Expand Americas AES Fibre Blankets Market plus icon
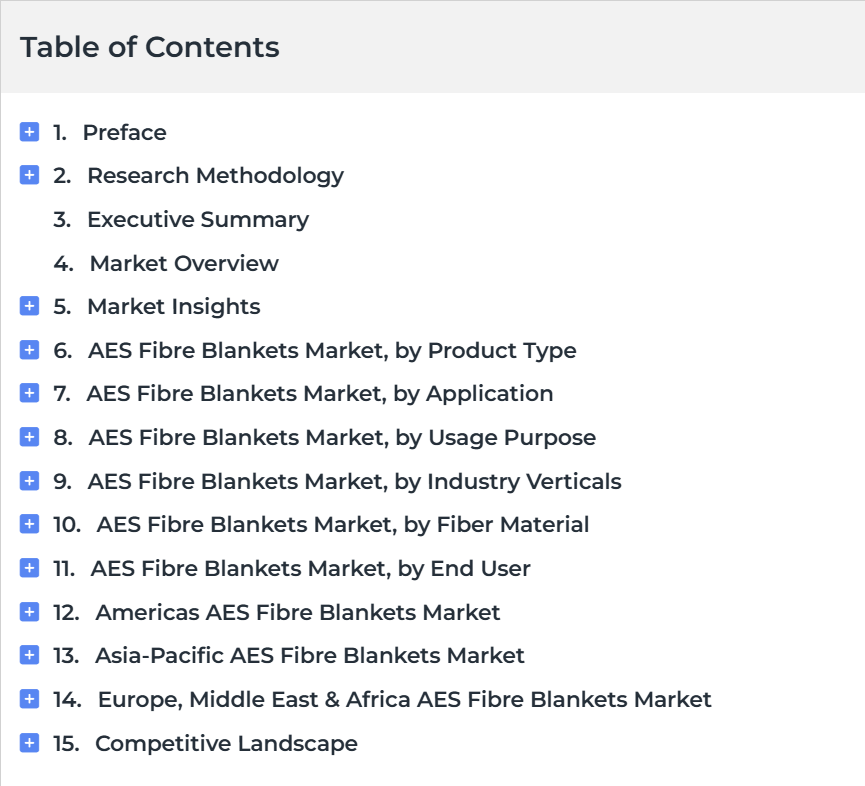 pos(29,611)
